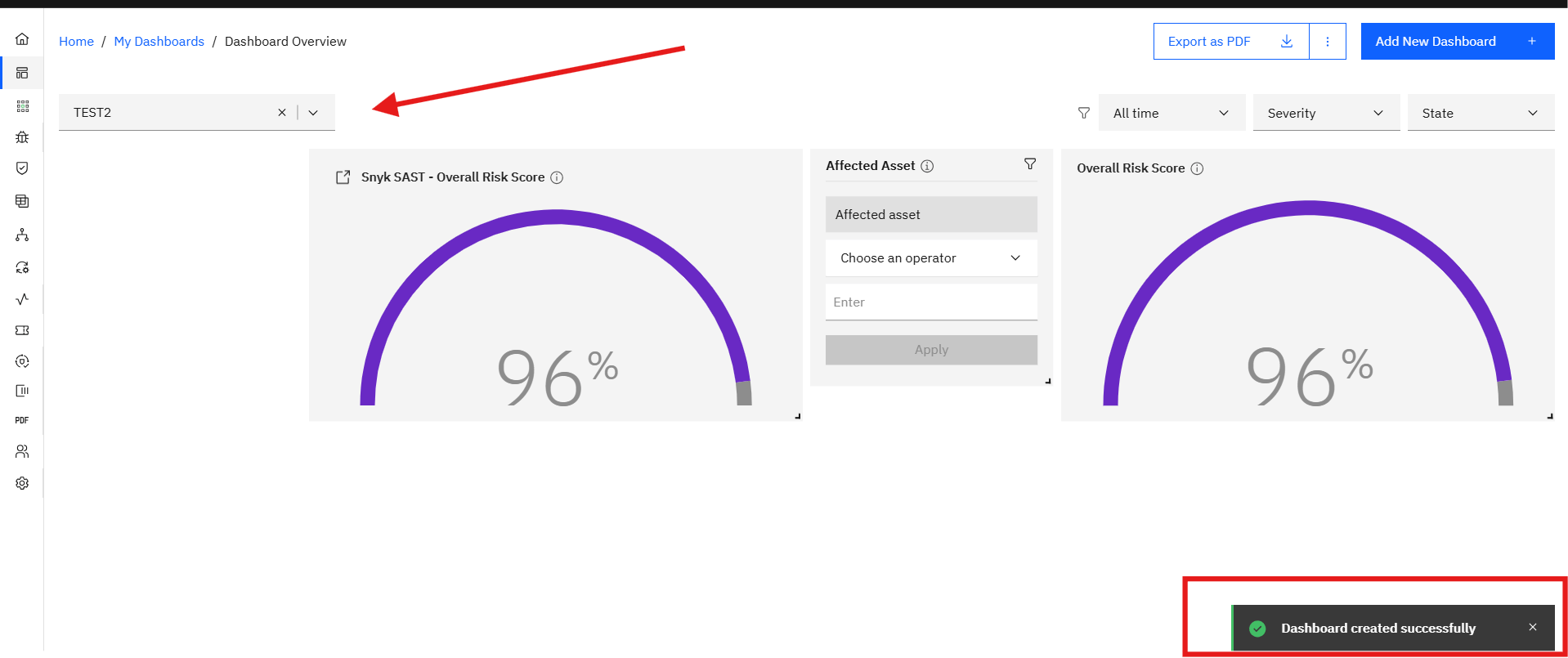Show info for Overall Risk Score widget

pyautogui.click(x=1197, y=168)
